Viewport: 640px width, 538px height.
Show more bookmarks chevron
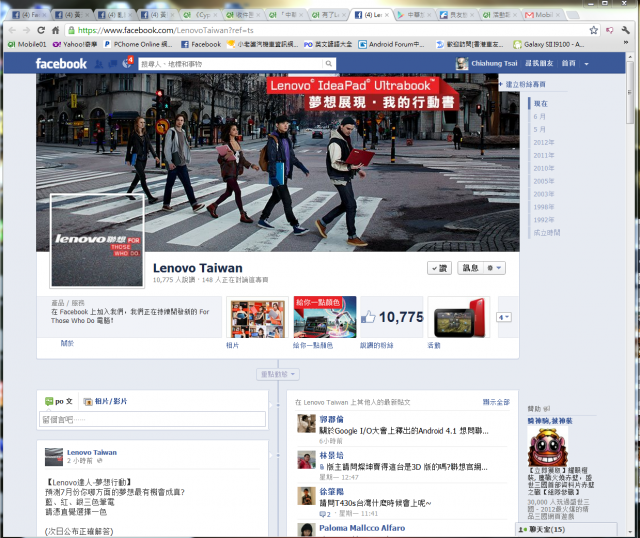pos(626,42)
